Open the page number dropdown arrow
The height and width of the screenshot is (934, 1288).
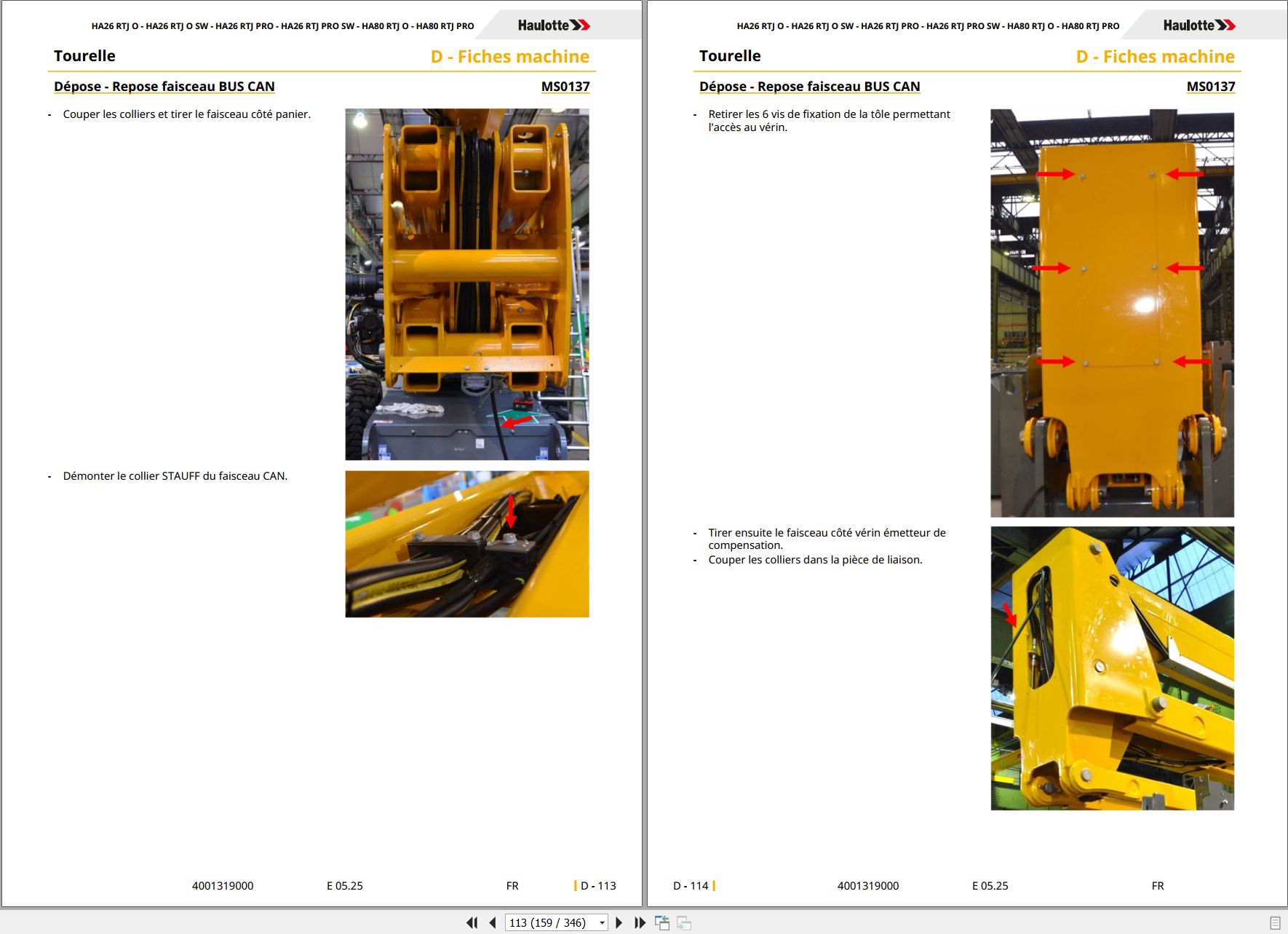(x=602, y=923)
